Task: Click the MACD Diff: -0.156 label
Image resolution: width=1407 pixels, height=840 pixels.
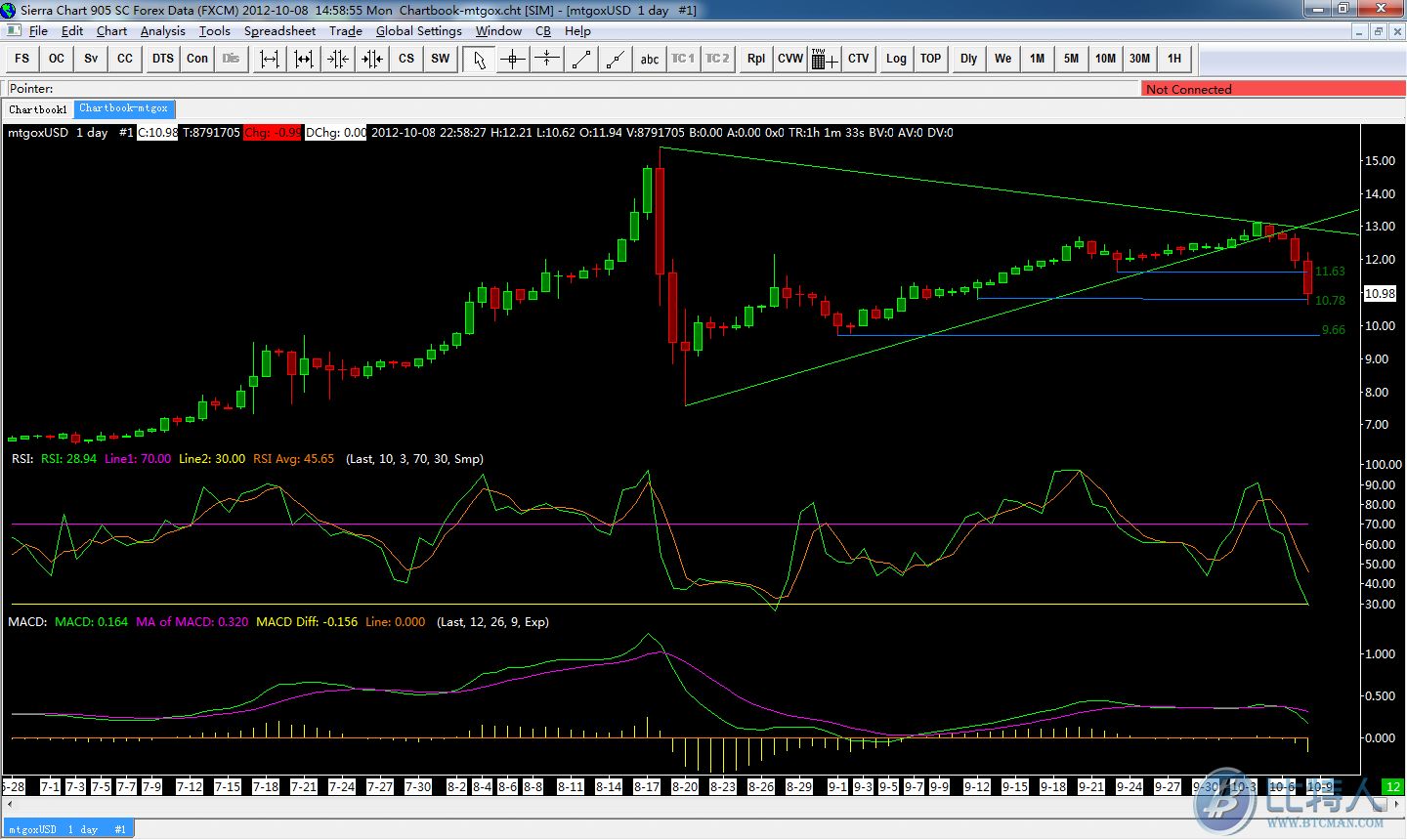Action: 307,621
